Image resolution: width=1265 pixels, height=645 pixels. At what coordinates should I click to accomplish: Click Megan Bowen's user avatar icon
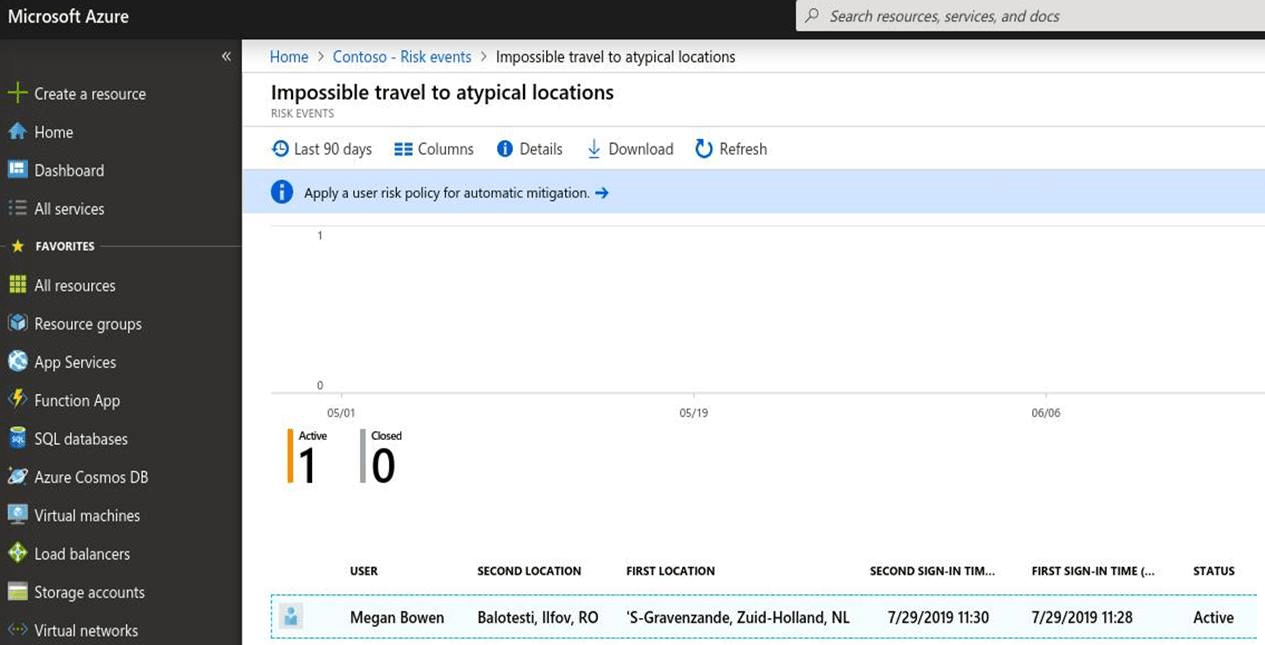[x=290, y=617]
